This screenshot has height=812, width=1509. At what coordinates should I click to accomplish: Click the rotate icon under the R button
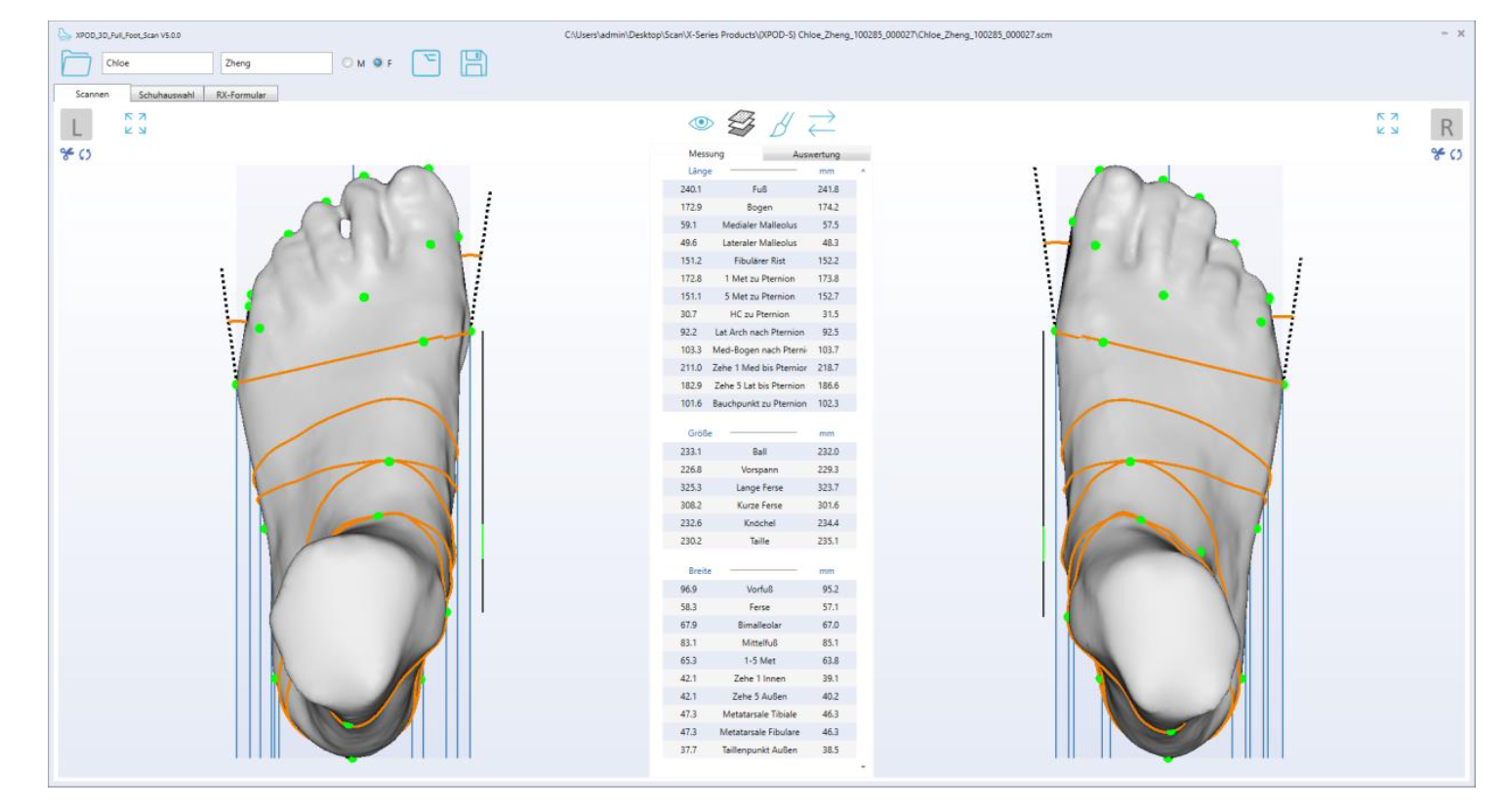point(1455,154)
